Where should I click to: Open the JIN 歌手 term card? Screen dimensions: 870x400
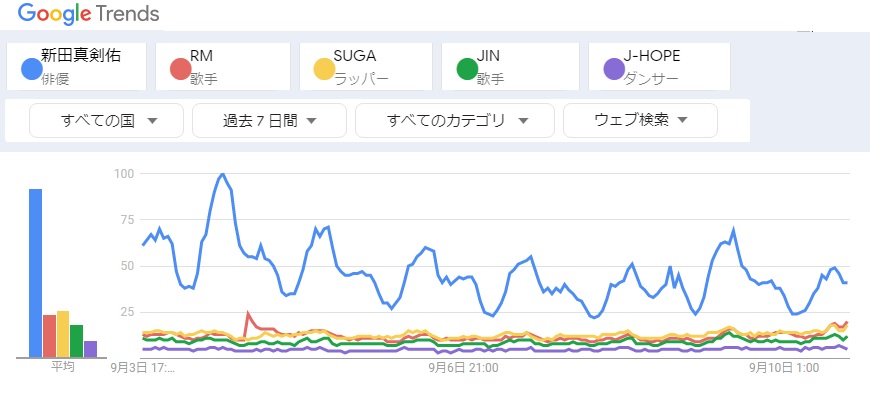point(512,66)
